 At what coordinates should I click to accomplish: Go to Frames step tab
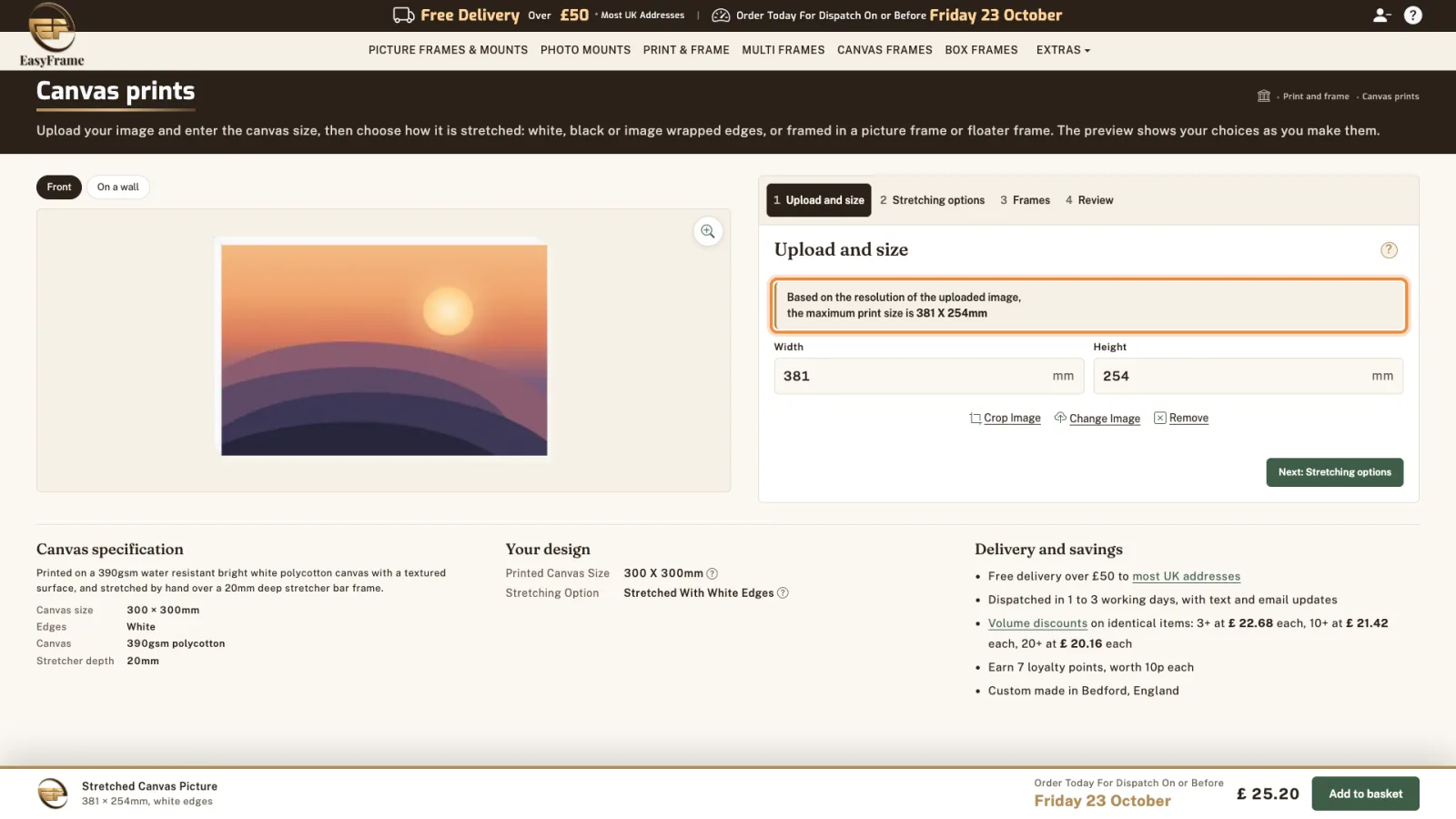click(1025, 200)
